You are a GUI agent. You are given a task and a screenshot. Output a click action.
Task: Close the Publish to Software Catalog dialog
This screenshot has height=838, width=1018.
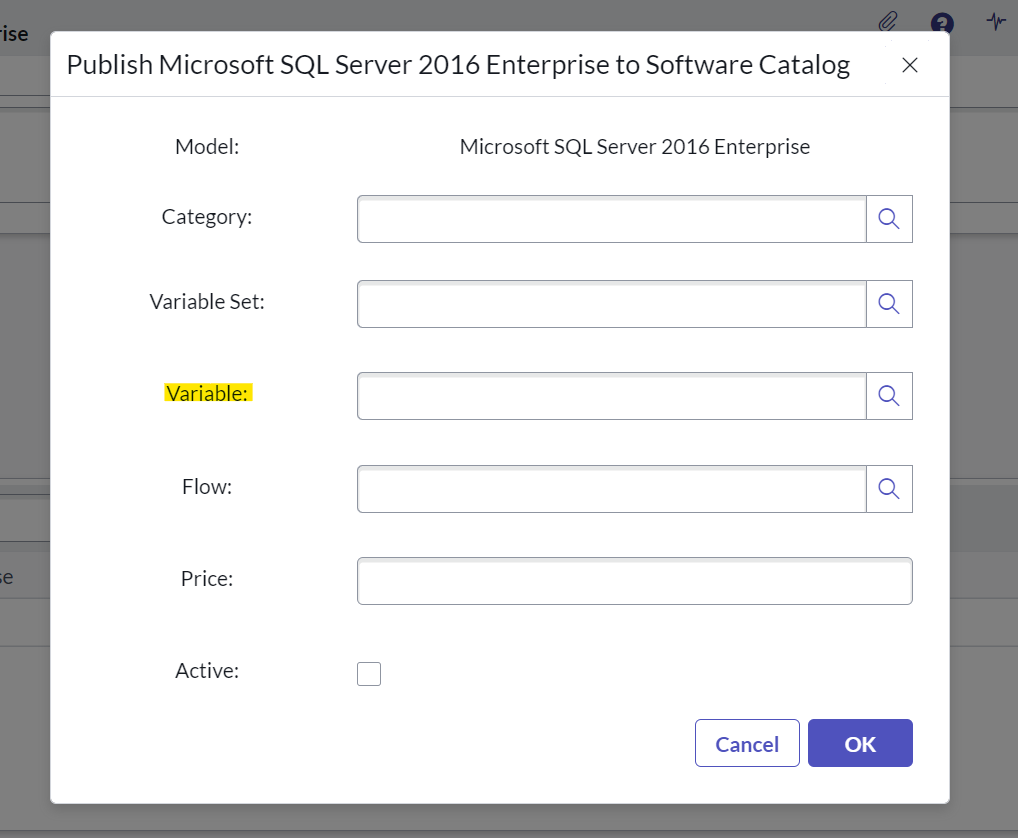(910, 65)
